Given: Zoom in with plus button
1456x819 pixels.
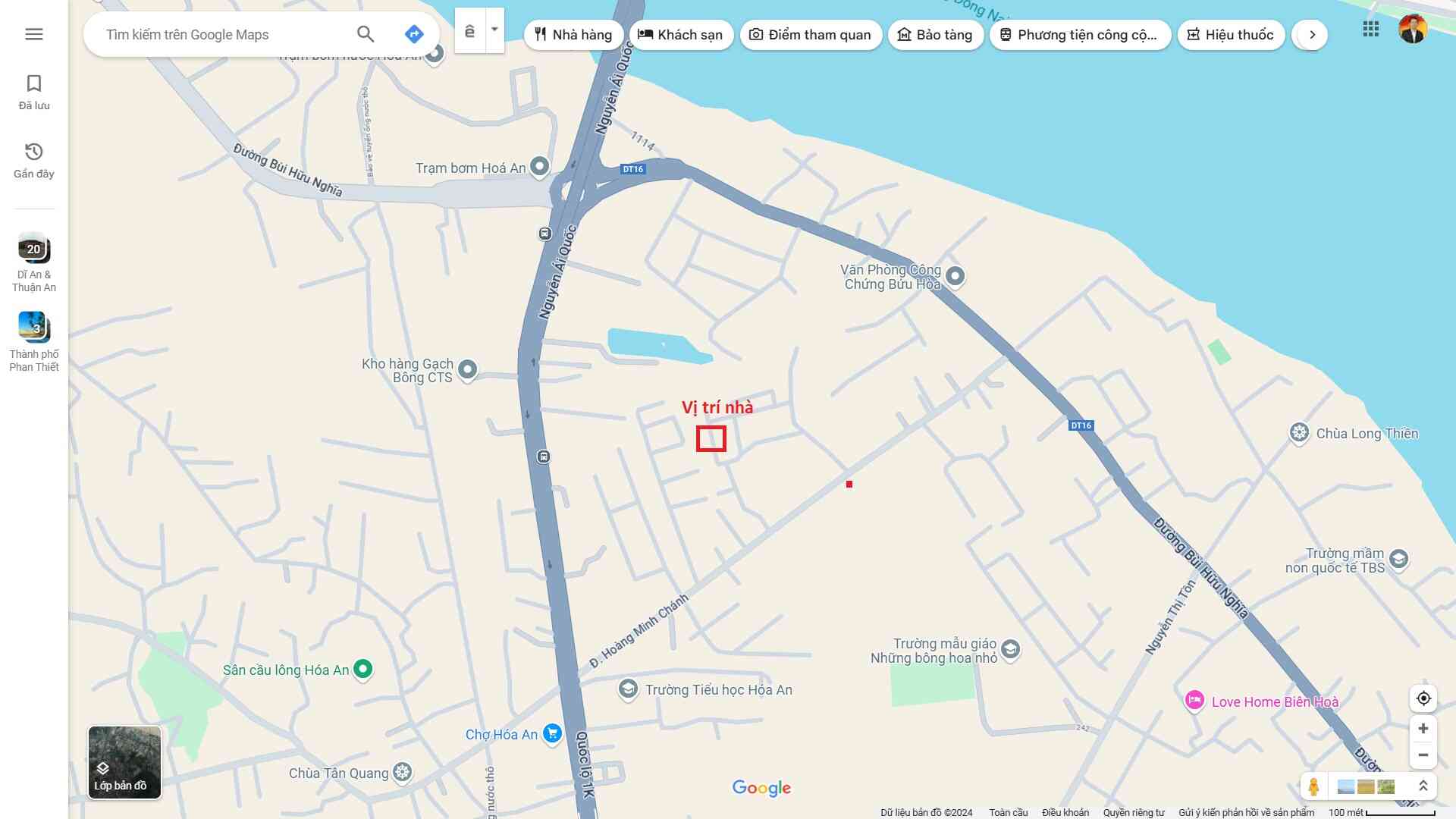Looking at the screenshot, I should coord(1423,729).
